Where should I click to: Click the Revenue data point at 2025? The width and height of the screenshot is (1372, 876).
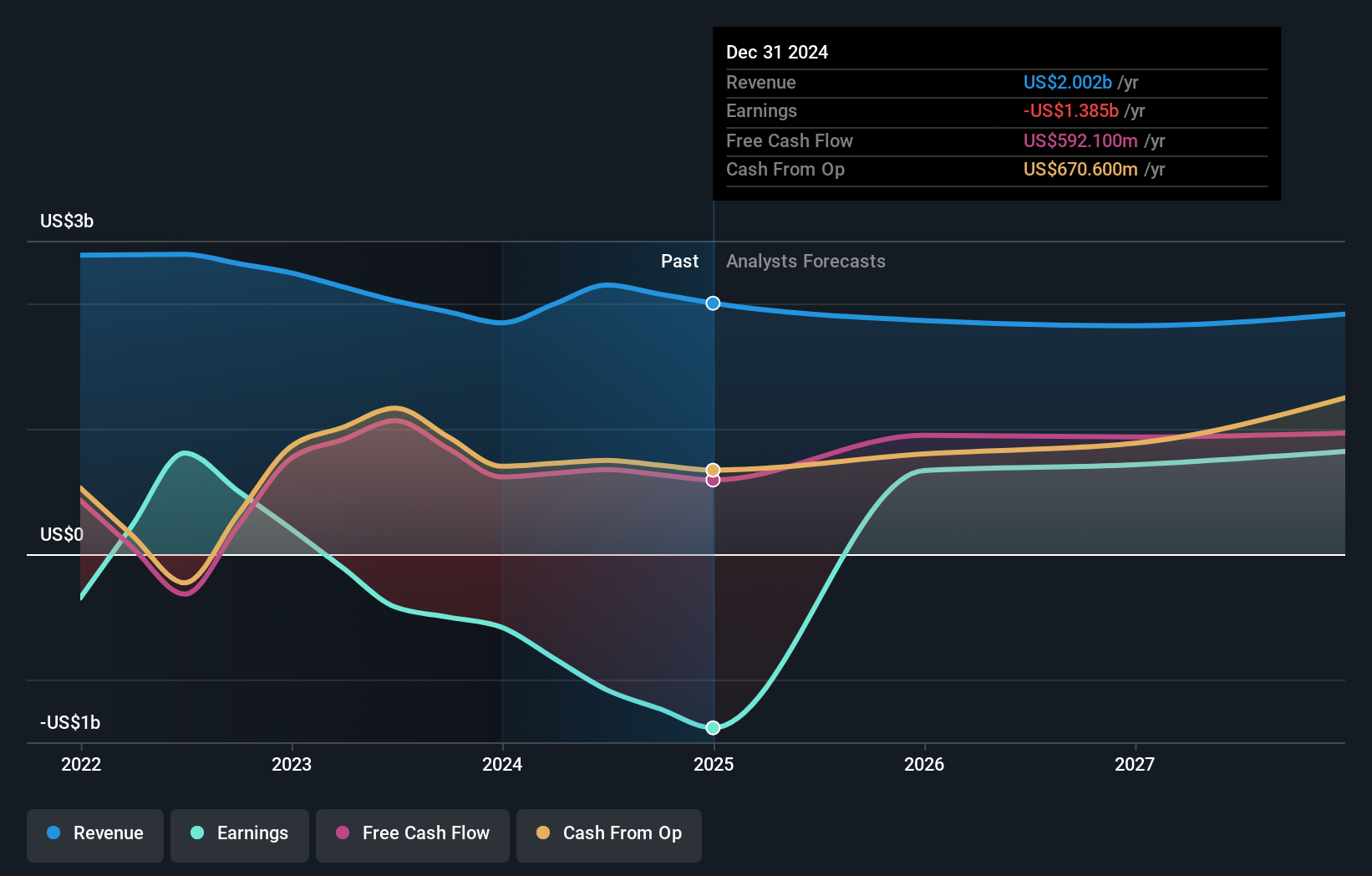pyautogui.click(x=713, y=303)
